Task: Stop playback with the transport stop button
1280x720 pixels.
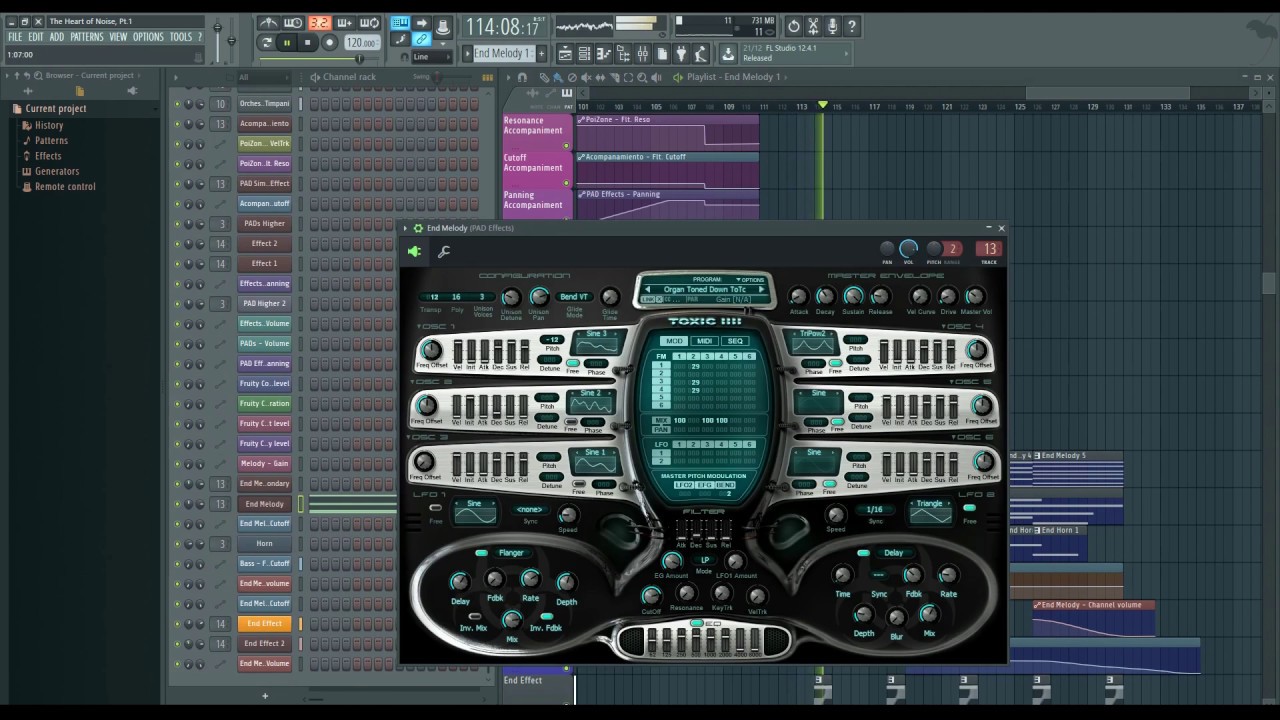Action: tap(308, 42)
